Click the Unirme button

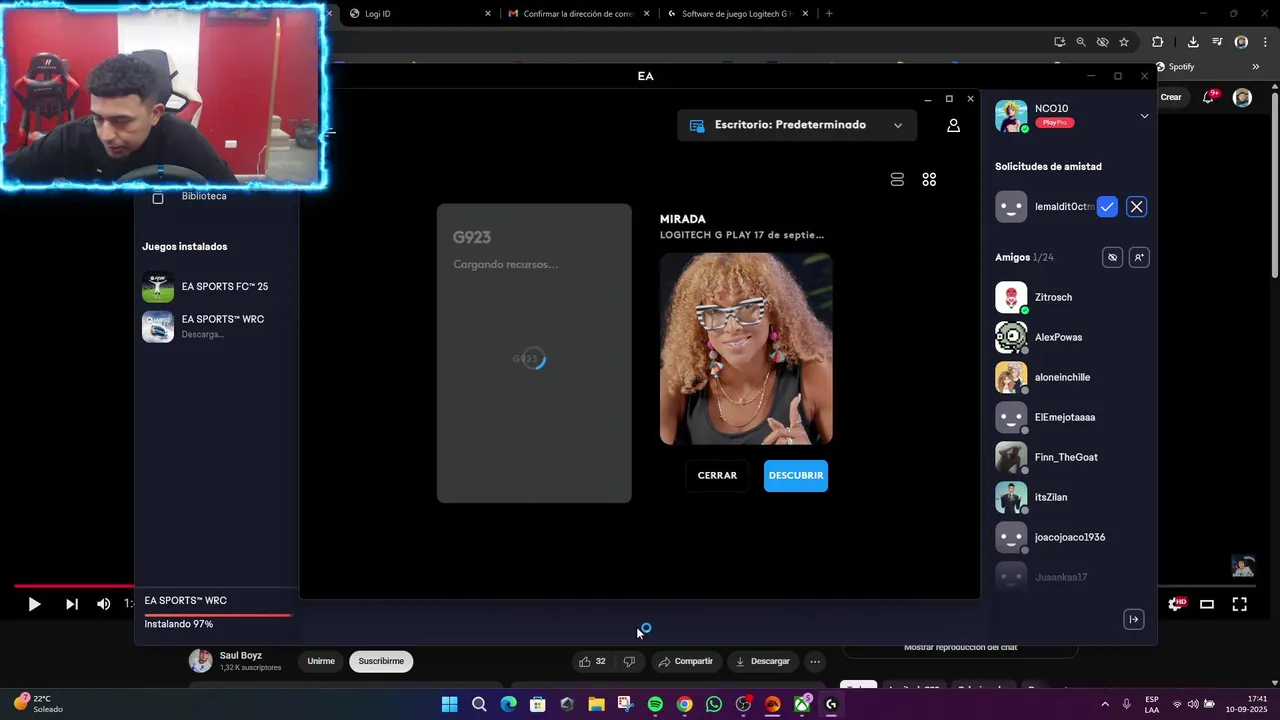(321, 661)
